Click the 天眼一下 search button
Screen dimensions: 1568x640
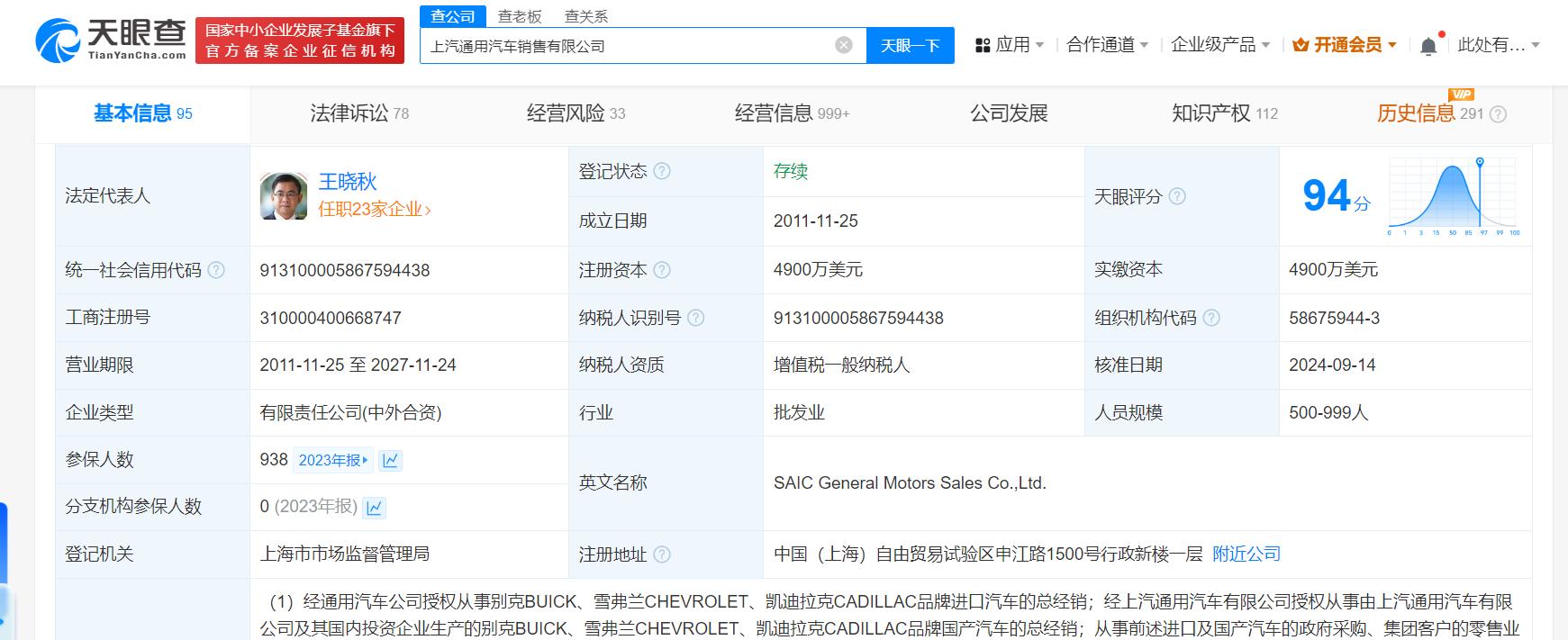pyautogui.click(x=911, y=45)
